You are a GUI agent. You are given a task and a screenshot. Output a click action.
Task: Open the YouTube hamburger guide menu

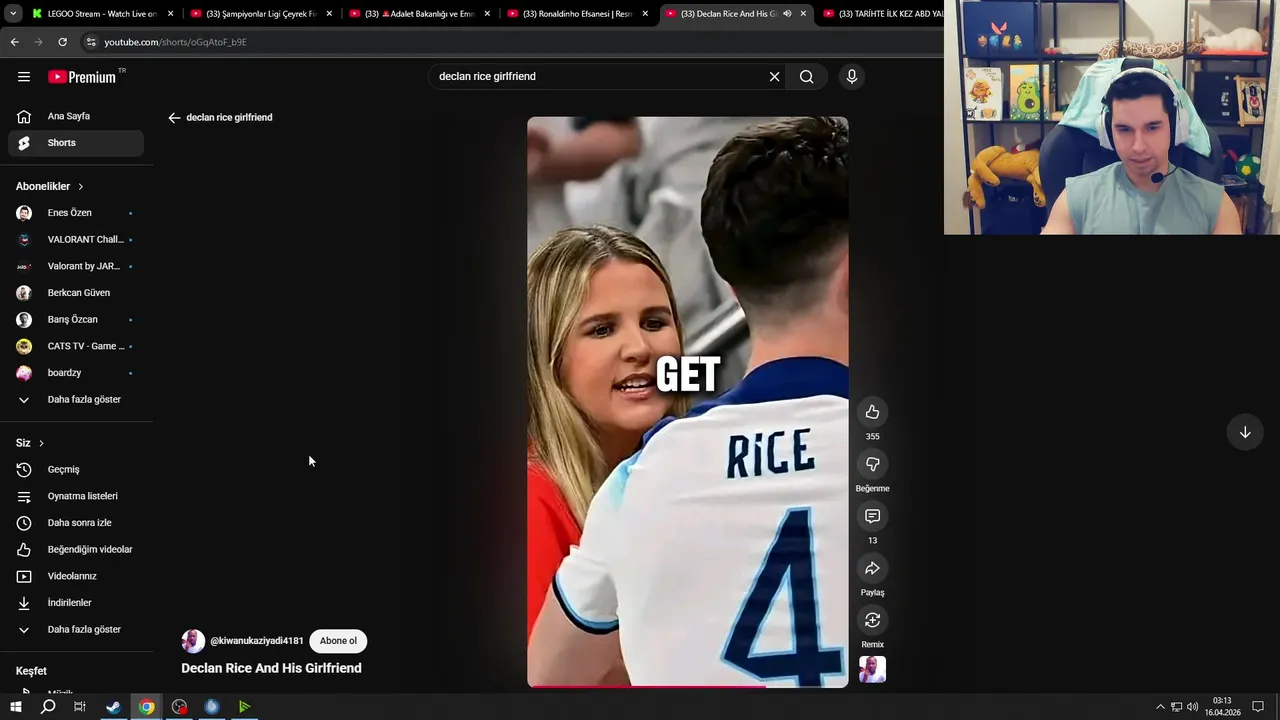click(x=24, y=77)
